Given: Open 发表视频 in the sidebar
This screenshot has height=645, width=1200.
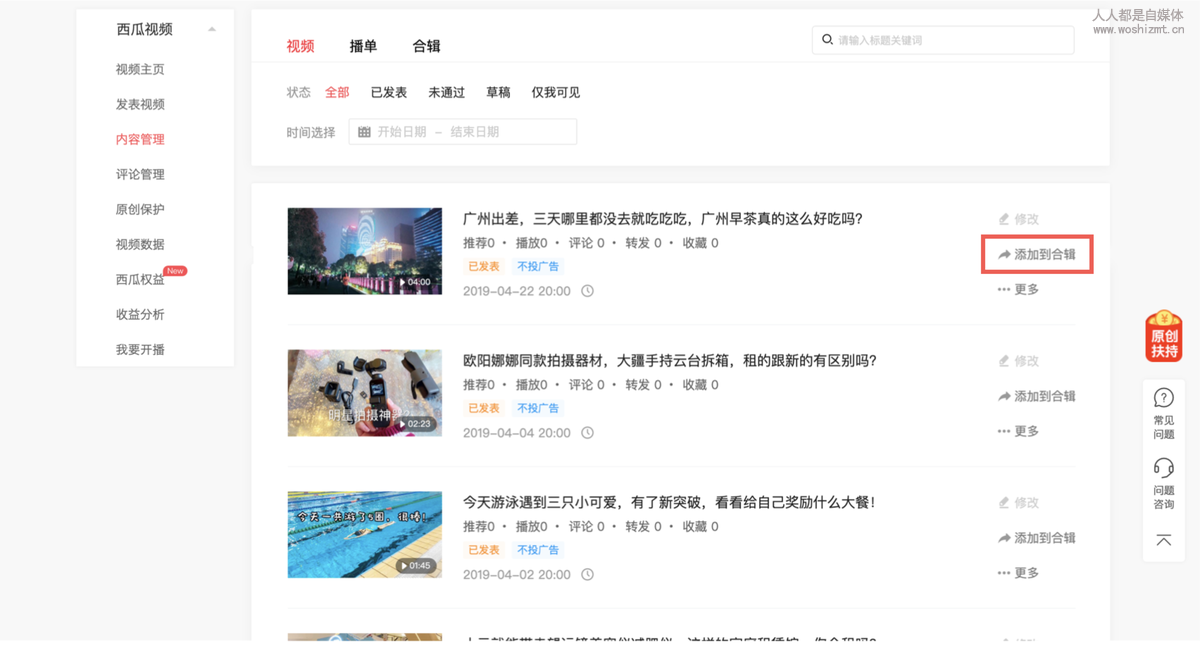Looking at the screenshot, I should [140, 104].
